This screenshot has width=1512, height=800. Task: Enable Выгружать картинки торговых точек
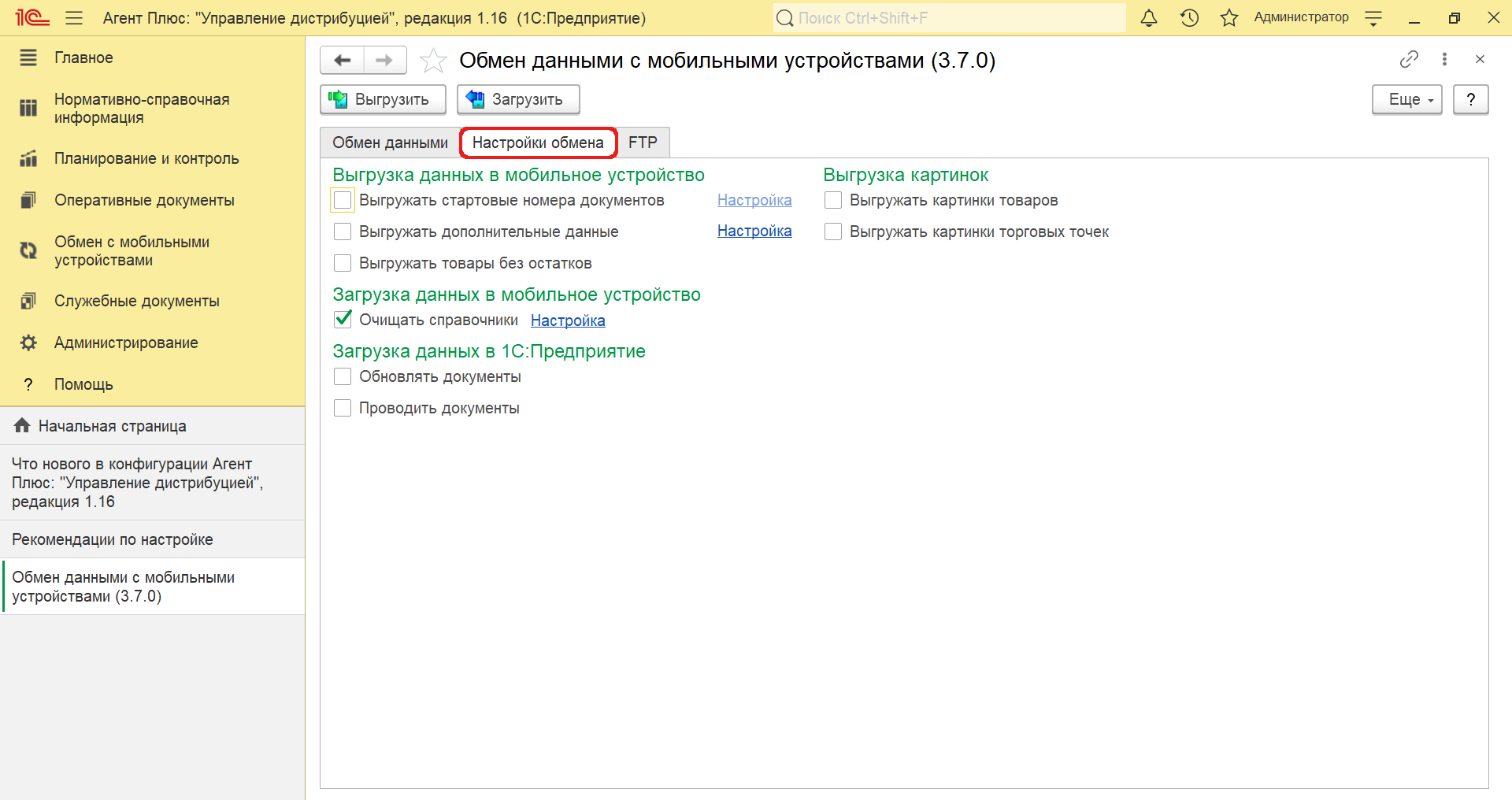click(833, 231)
